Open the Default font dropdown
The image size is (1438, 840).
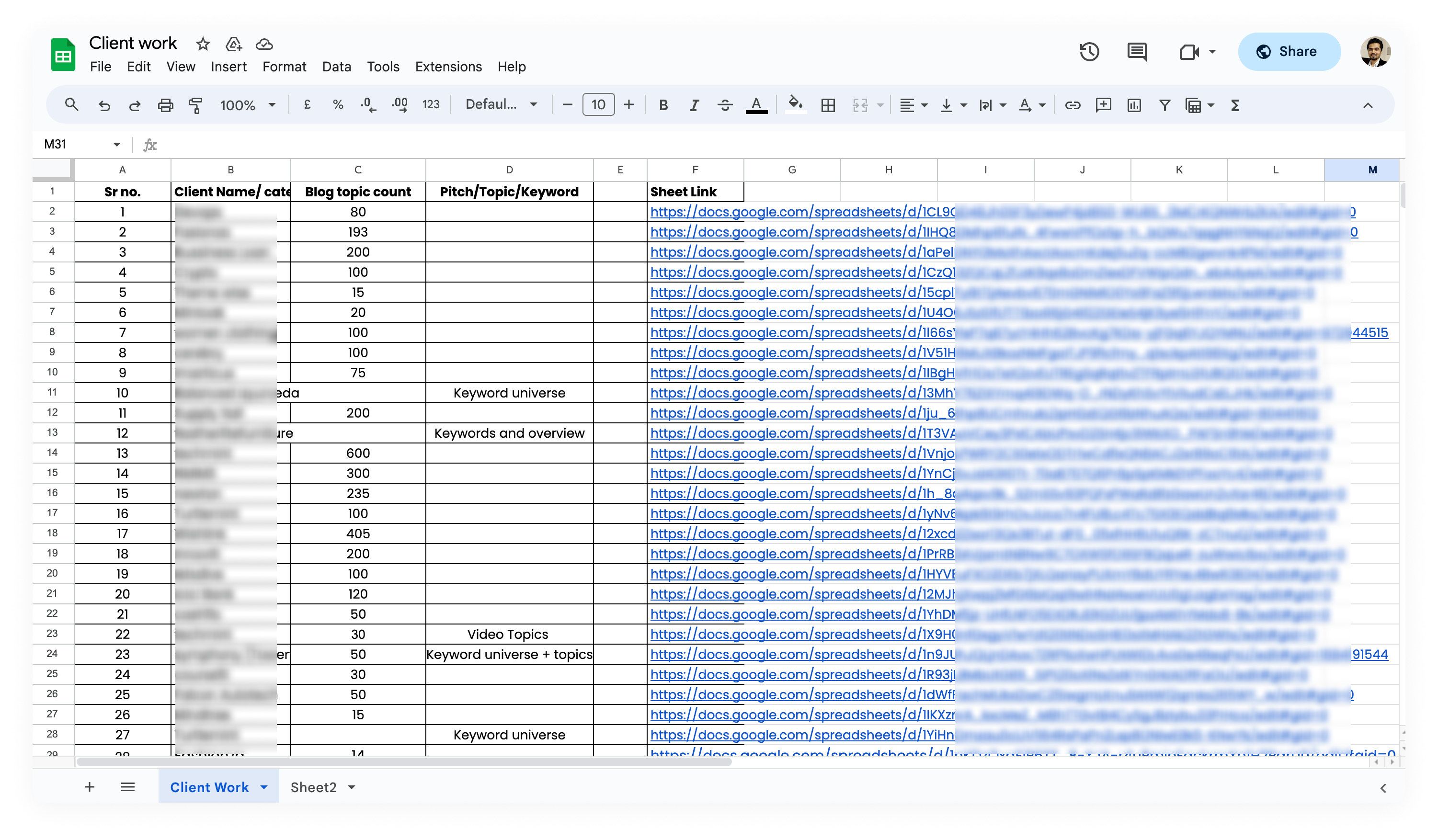(x=501, y=104)
